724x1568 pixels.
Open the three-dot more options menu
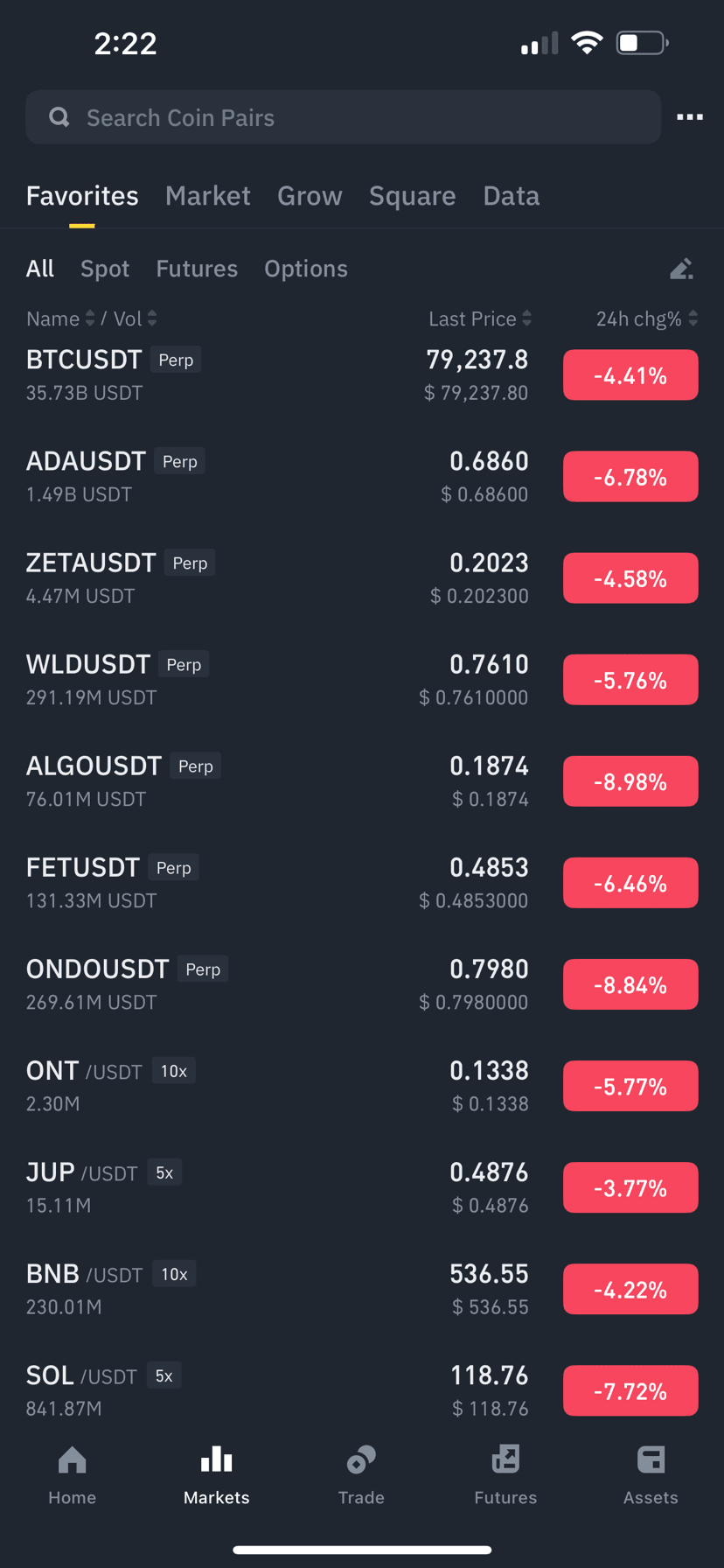(689, 117)
